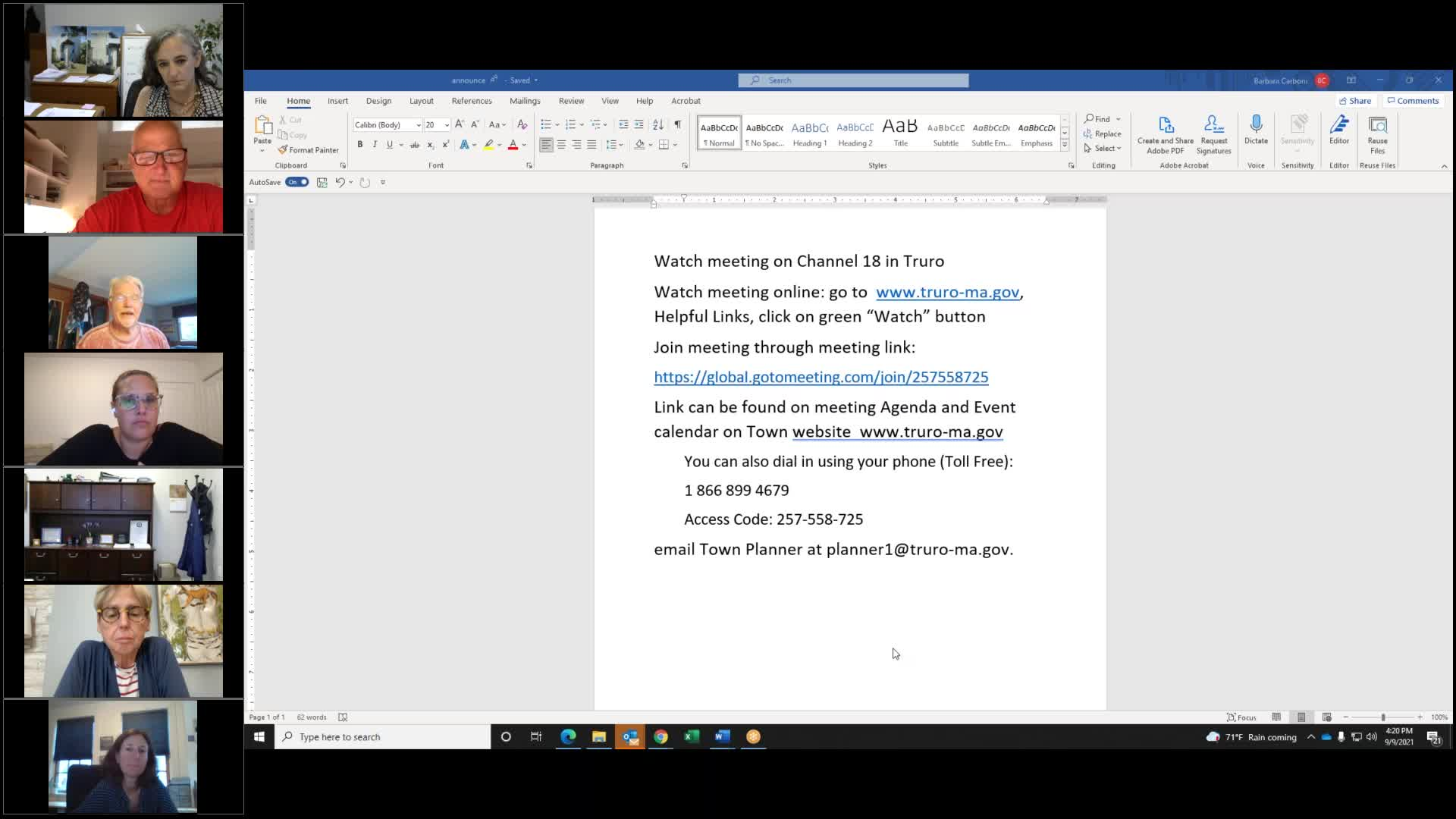Open the gotomeeting.com join hyperlink
This screenshot has width=1456, height=819.
tap(821, 377)
